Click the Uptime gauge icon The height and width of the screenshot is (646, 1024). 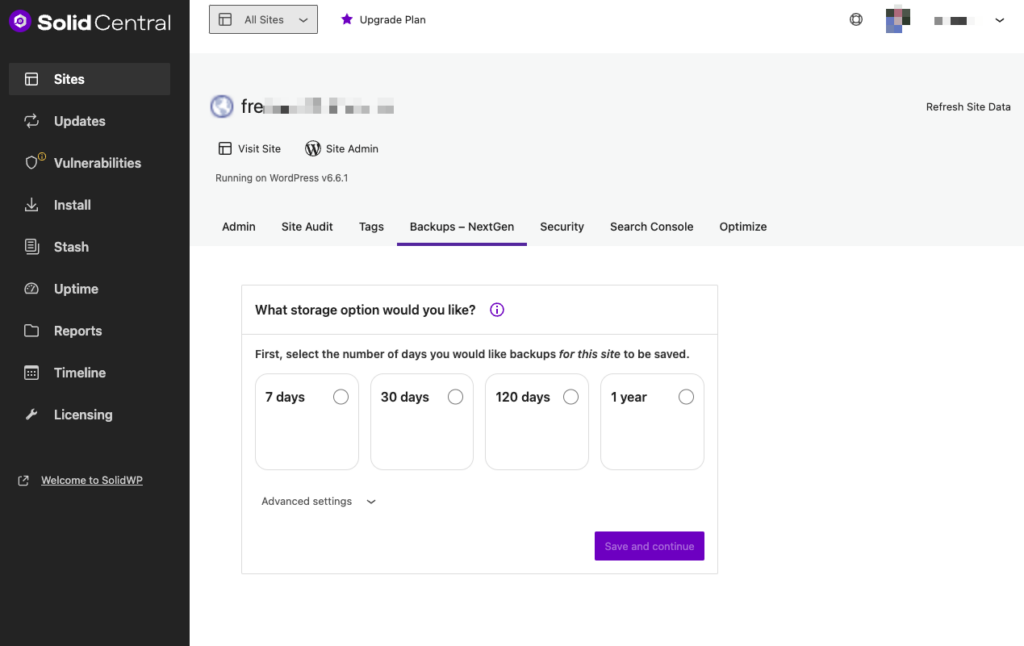32,289
